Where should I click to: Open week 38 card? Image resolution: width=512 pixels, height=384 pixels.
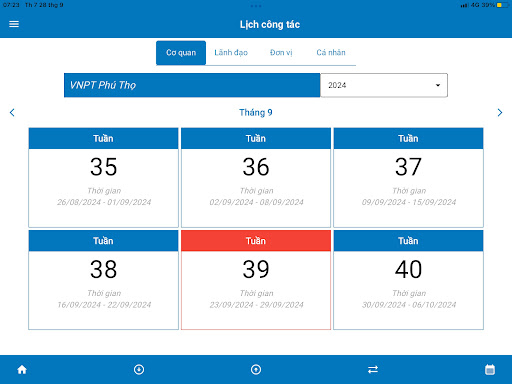104,280
